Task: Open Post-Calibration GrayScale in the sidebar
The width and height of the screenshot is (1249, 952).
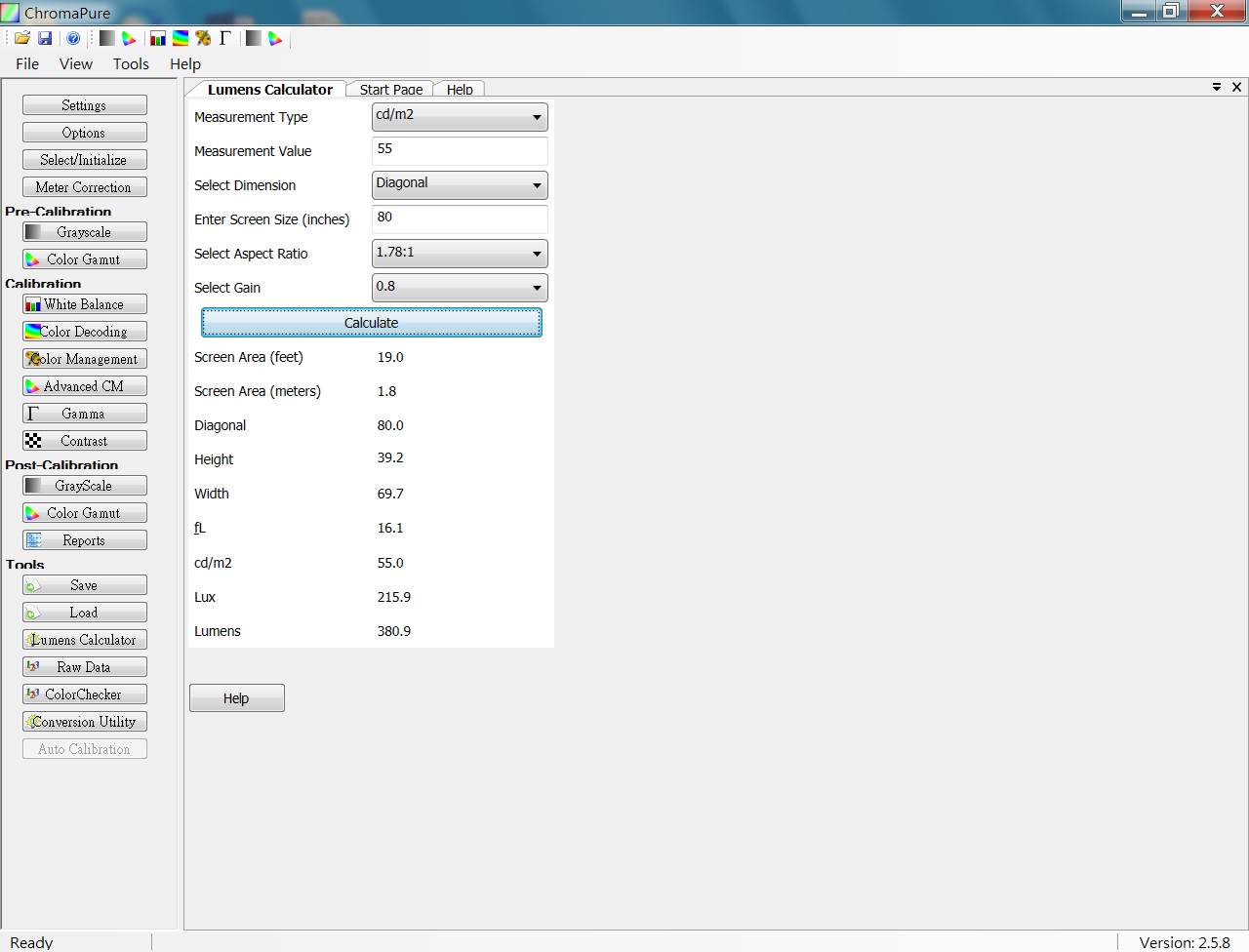Action: click(x=85, y=486)
